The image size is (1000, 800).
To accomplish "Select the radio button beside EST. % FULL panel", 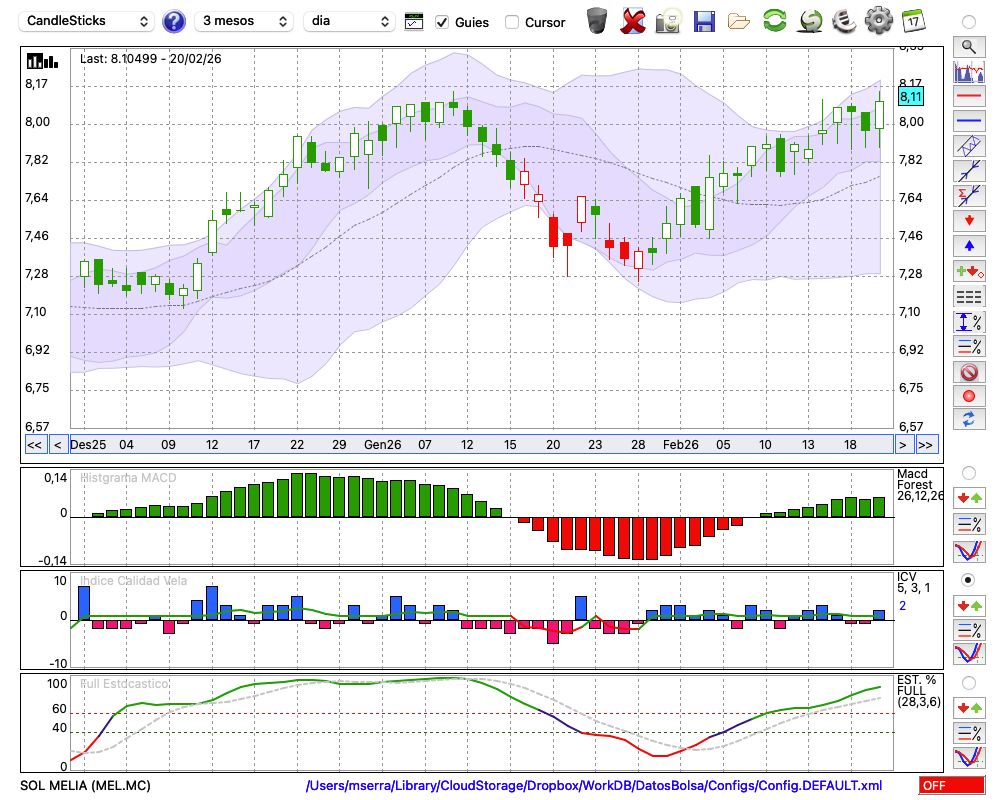I will (968, 682).
